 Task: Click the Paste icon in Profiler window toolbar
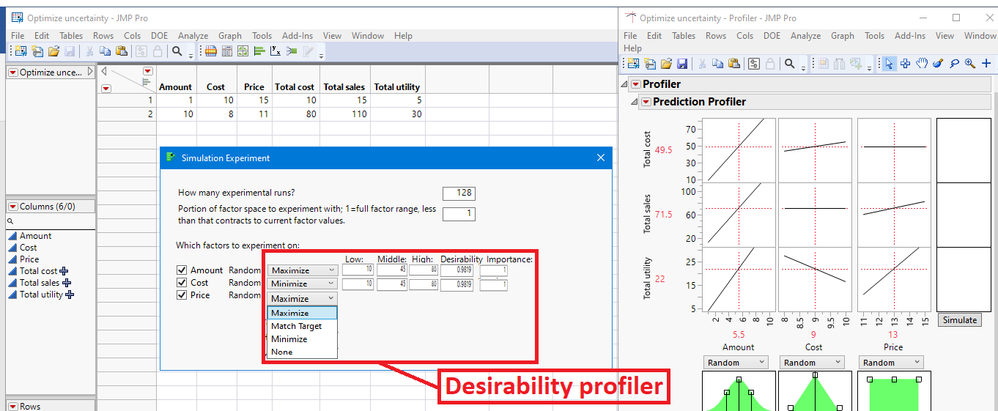point(734,64)
